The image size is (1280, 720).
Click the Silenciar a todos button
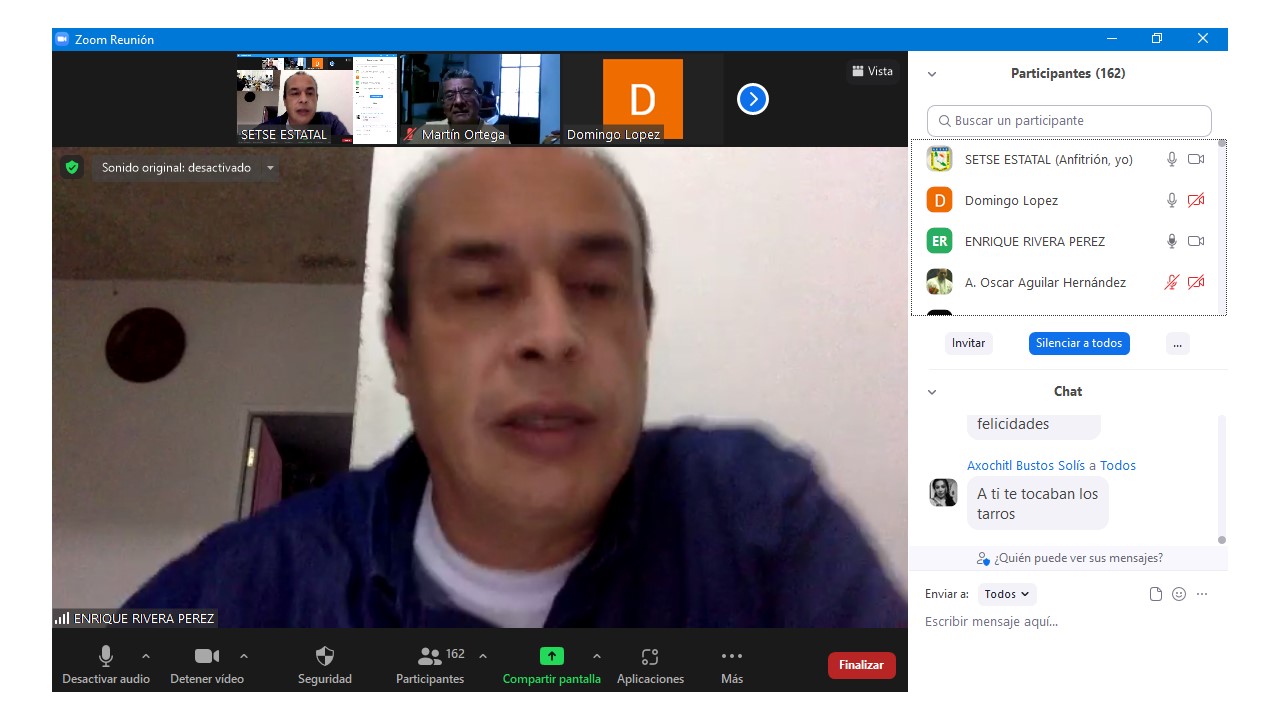[x=1079, y=343]
